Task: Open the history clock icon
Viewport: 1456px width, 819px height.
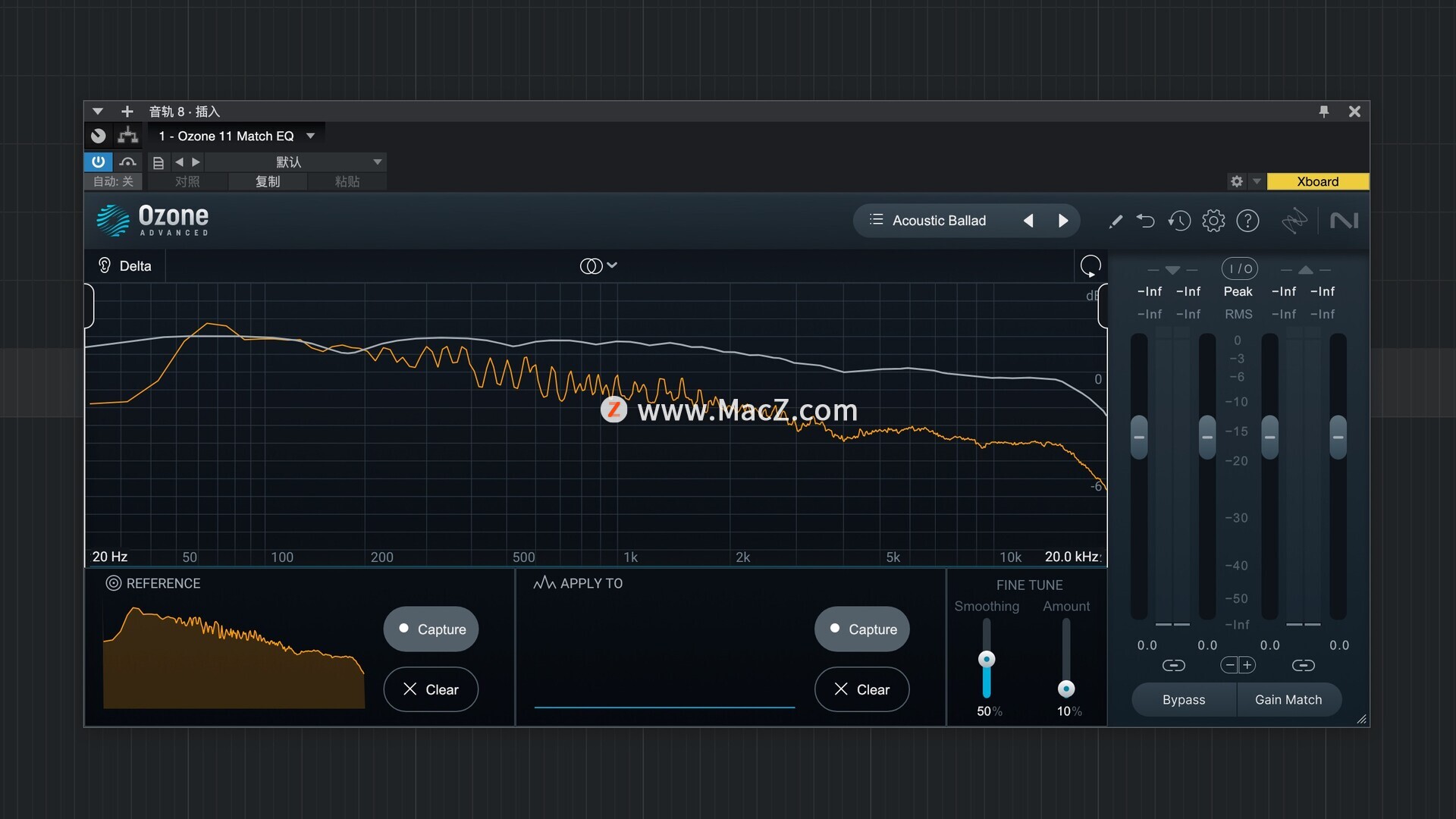Action: point(1179,221)
